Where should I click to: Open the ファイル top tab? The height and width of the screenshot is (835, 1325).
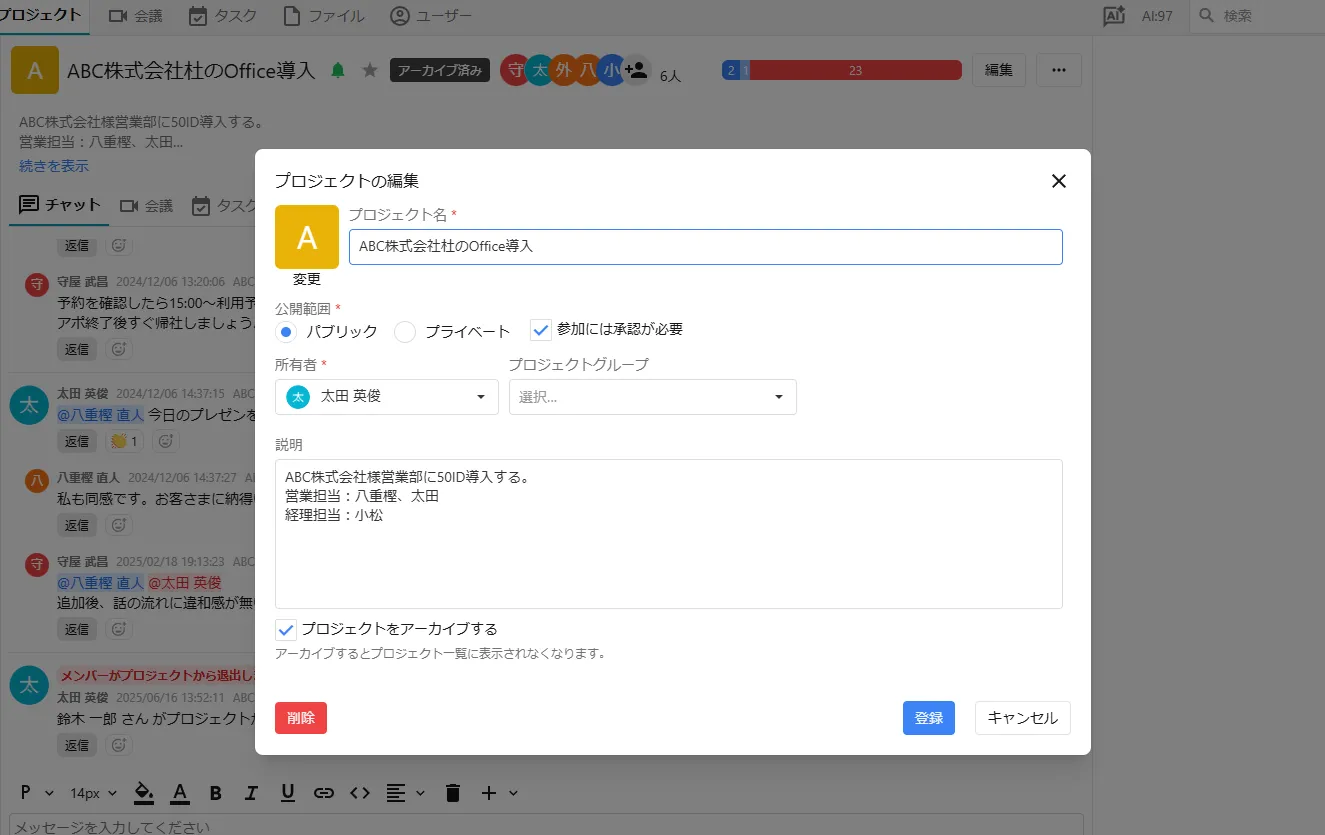pos(323,16)
